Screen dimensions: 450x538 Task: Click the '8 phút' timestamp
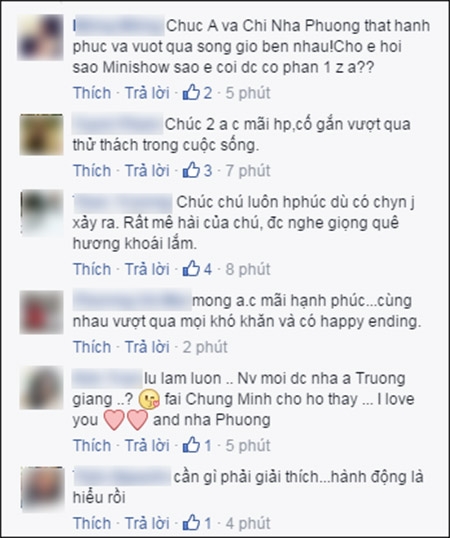[x=248, y=269]
